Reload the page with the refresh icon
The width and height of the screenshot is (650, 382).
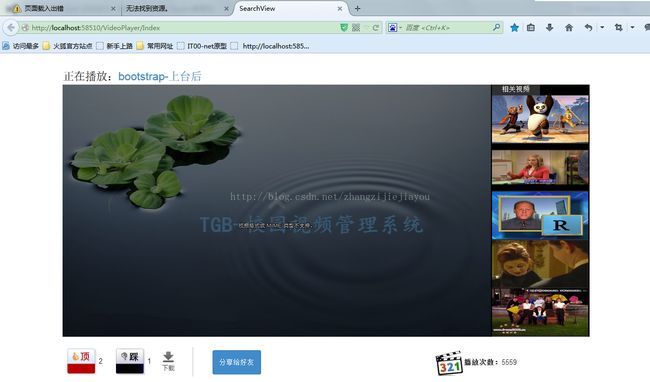376,28
